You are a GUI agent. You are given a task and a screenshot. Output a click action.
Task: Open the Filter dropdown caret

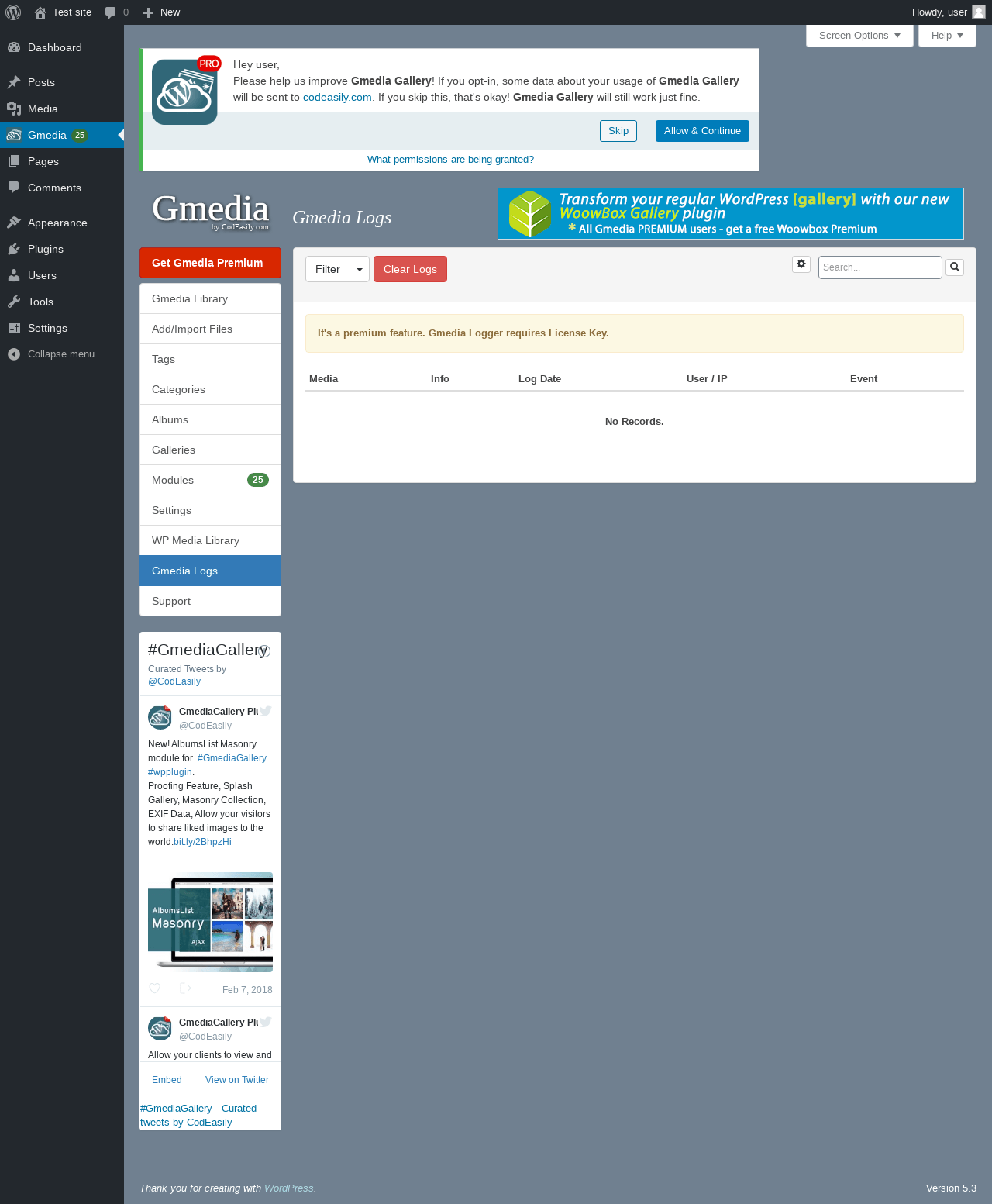click(x=360, y=269)
